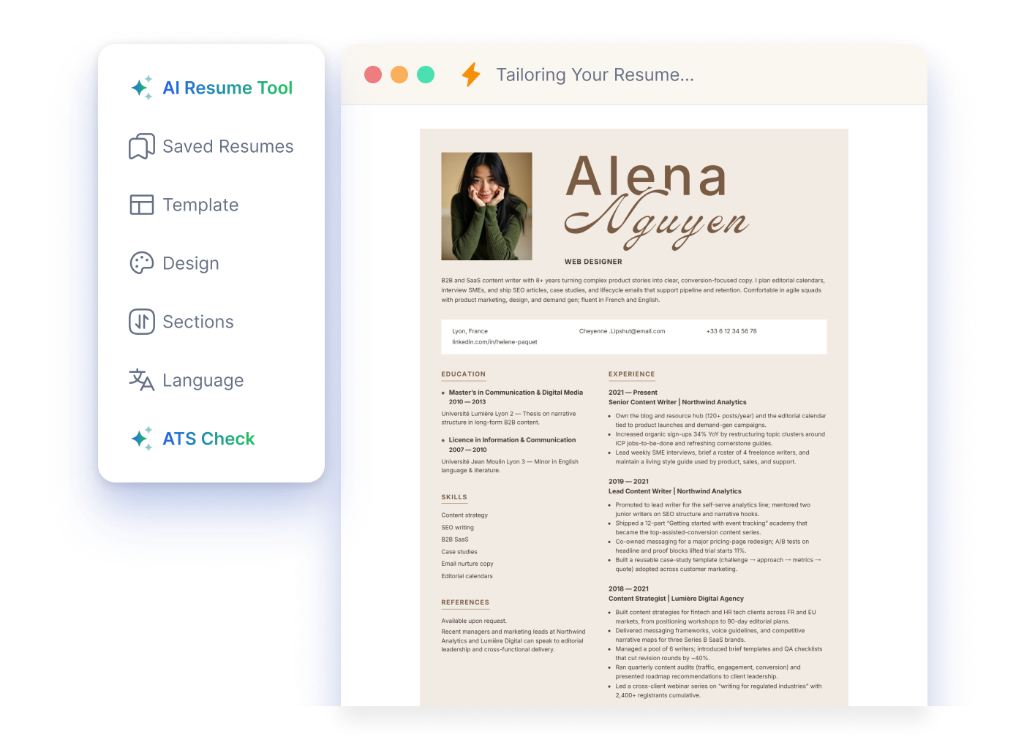The image size is (1024, 742).
Task: Click the orange window minimize dot
Action: pos(399,74)
